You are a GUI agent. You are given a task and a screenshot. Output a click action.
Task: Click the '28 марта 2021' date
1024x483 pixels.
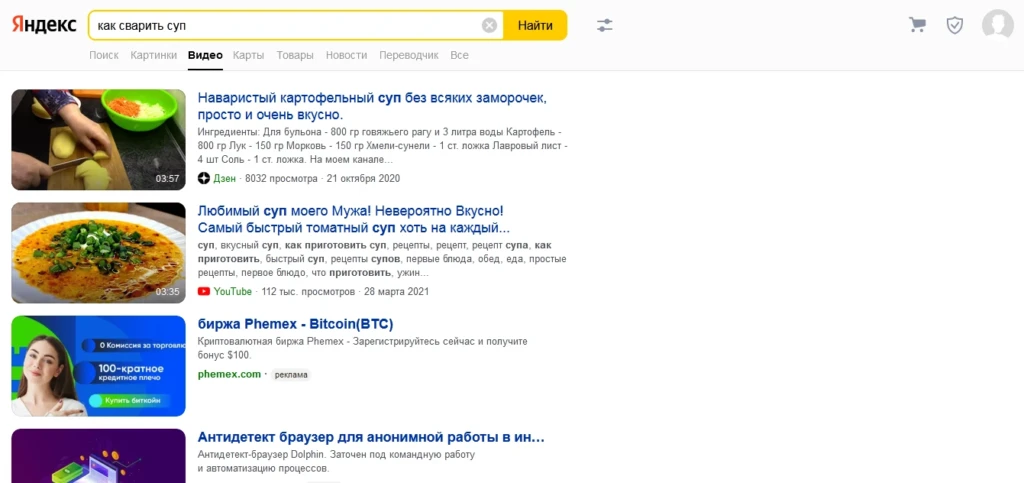tap(396, 292)
